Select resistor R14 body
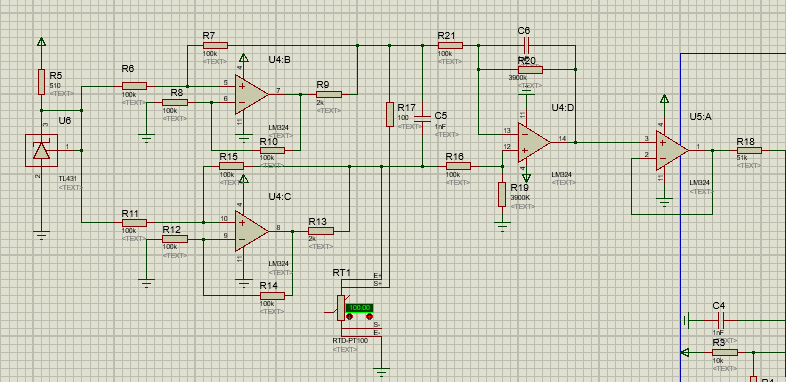 (x=272, y=296)
